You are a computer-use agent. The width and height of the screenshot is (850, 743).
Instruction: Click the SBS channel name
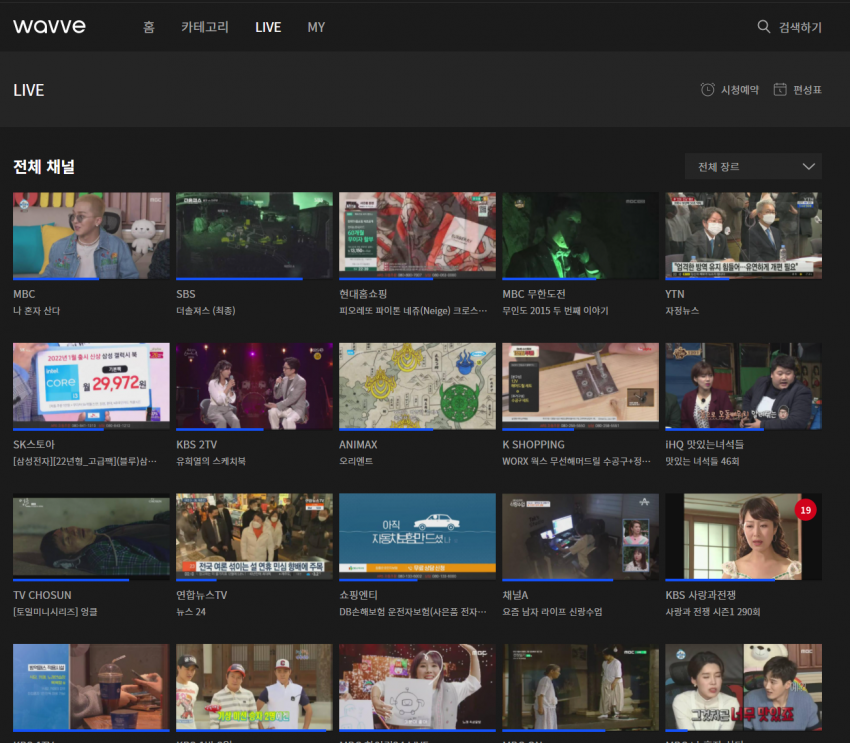[x=185, y=294]
